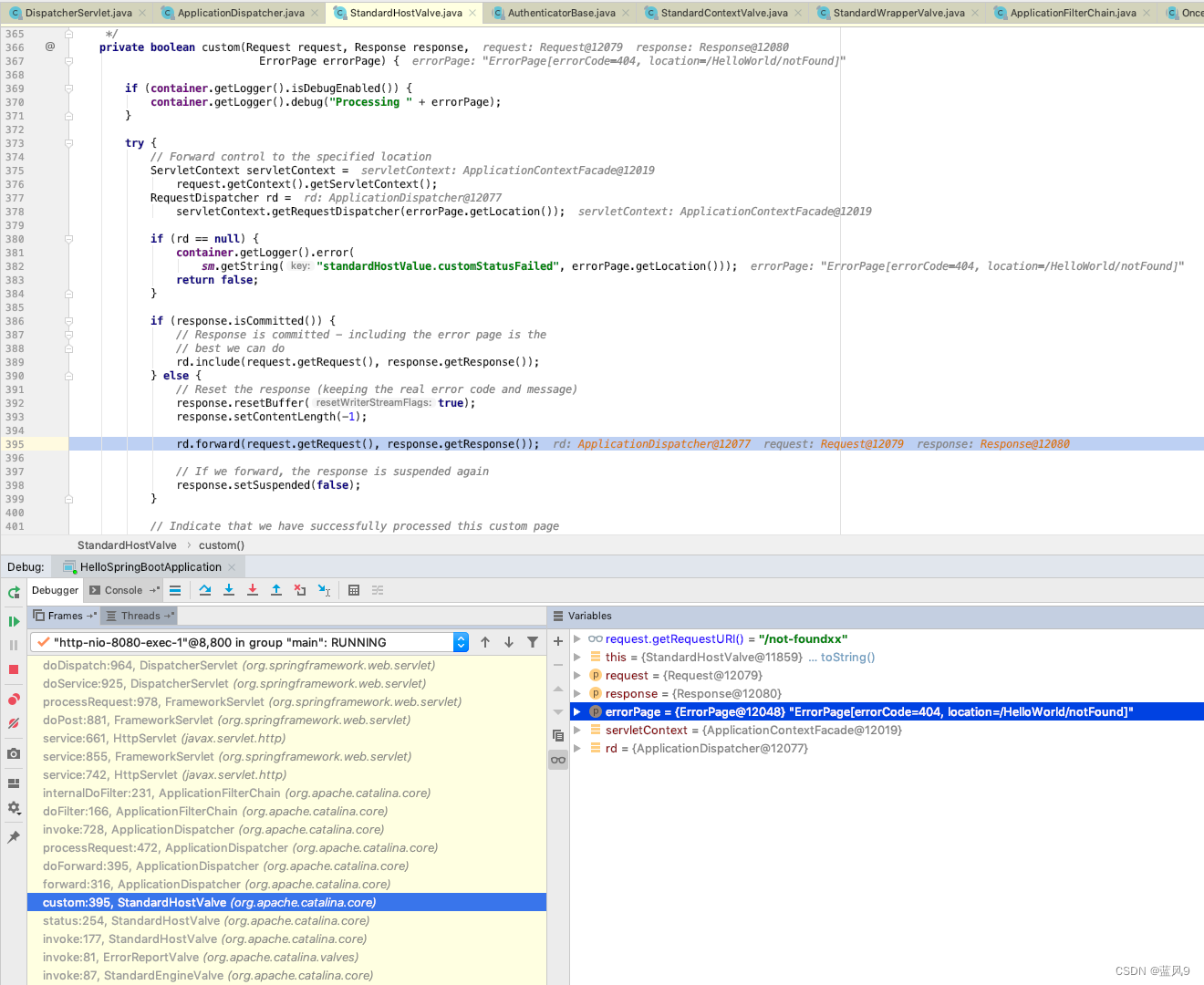The image size is (1204, 985).
Task: Expand the request variable node
Action: point(576,675)
